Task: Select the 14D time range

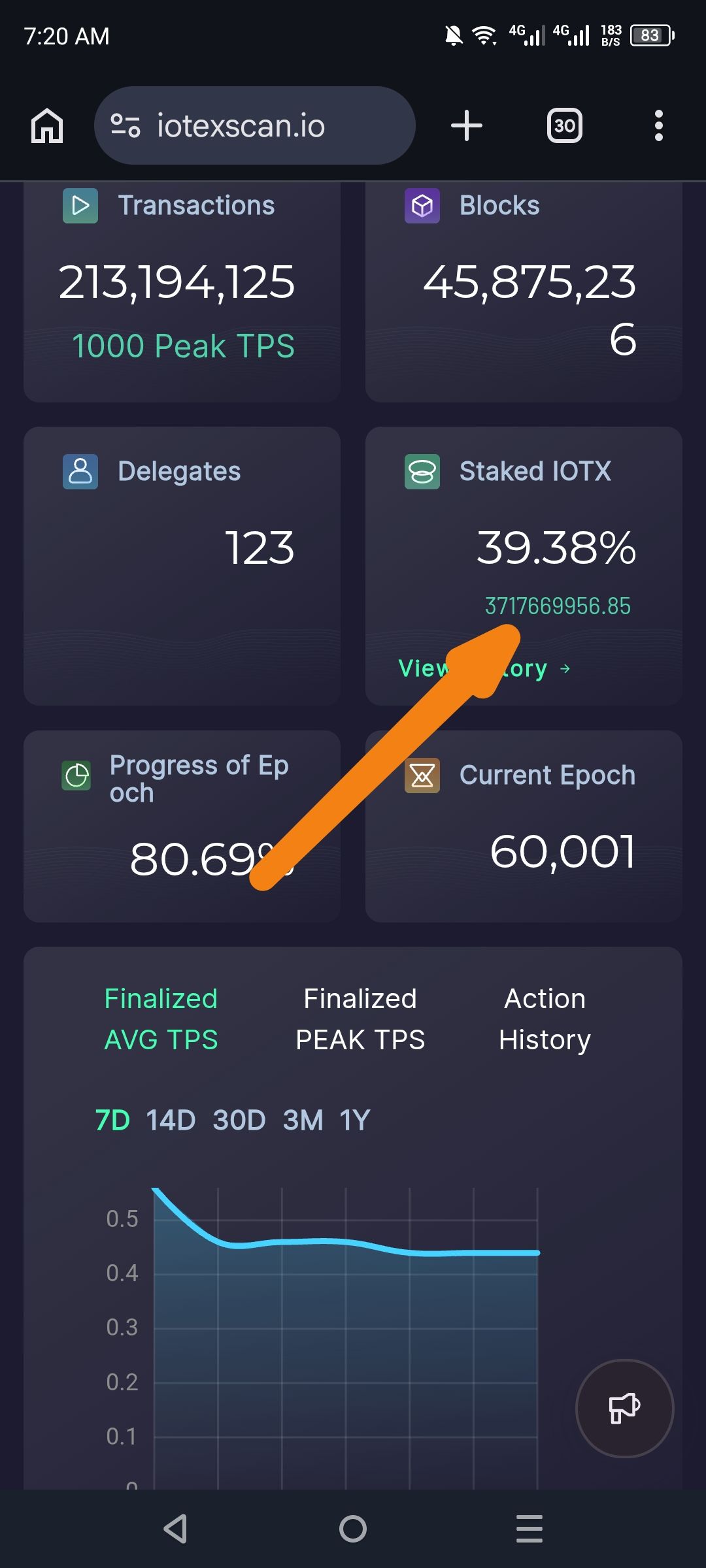Action: pos(171,1120)
